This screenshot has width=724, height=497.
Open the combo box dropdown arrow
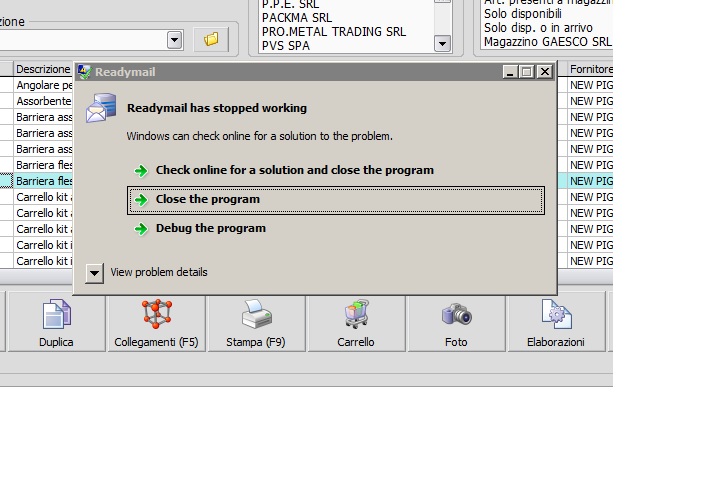point(175,40)
